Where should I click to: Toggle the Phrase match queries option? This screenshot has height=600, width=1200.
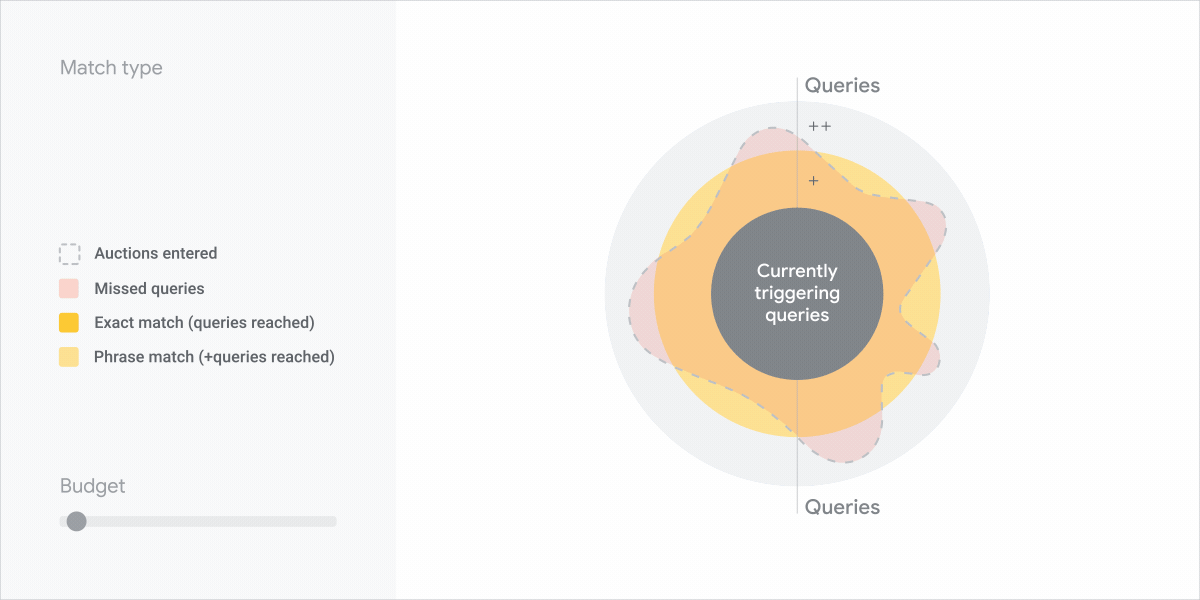pyautogui.click(x=213, y=356)
